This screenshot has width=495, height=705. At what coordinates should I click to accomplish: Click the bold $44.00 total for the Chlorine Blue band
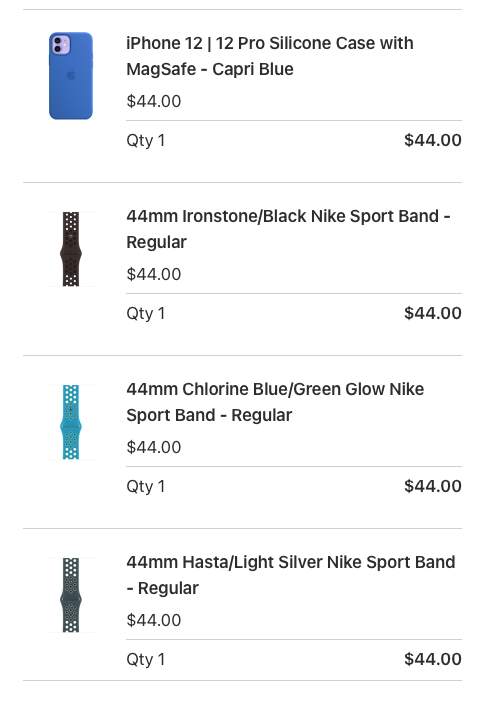point(433,486)
